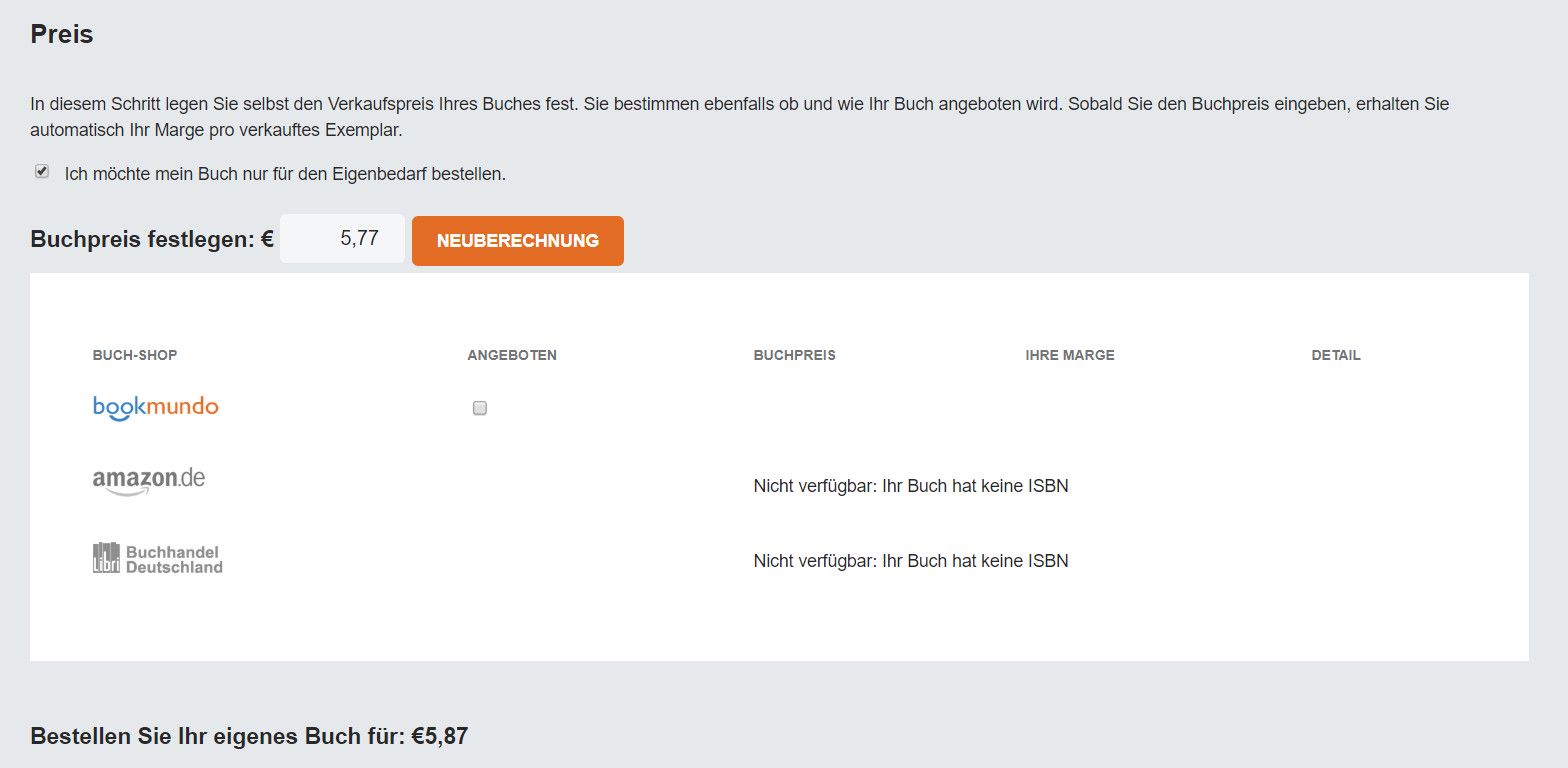The height and width of the screenshot is (768, 1568).
Task: Click the label 'Ich möchte mein Buch nur für den Eigenbedarf bestellen'
Action: point(285,174)
